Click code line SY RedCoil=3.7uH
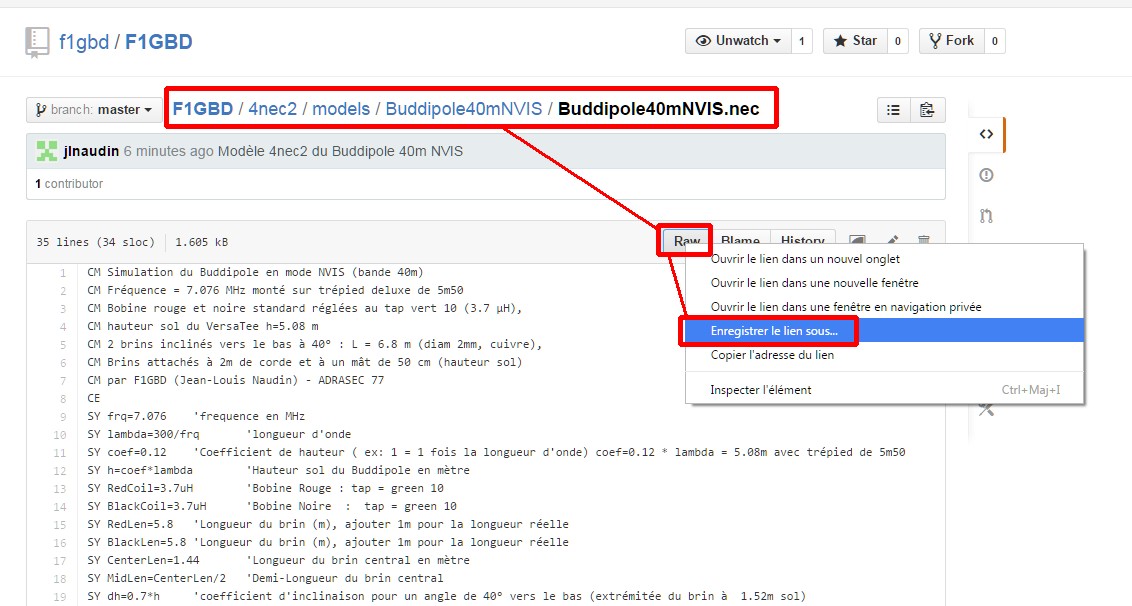Viewport: 1132px width, 606px height. click(266, 488)
